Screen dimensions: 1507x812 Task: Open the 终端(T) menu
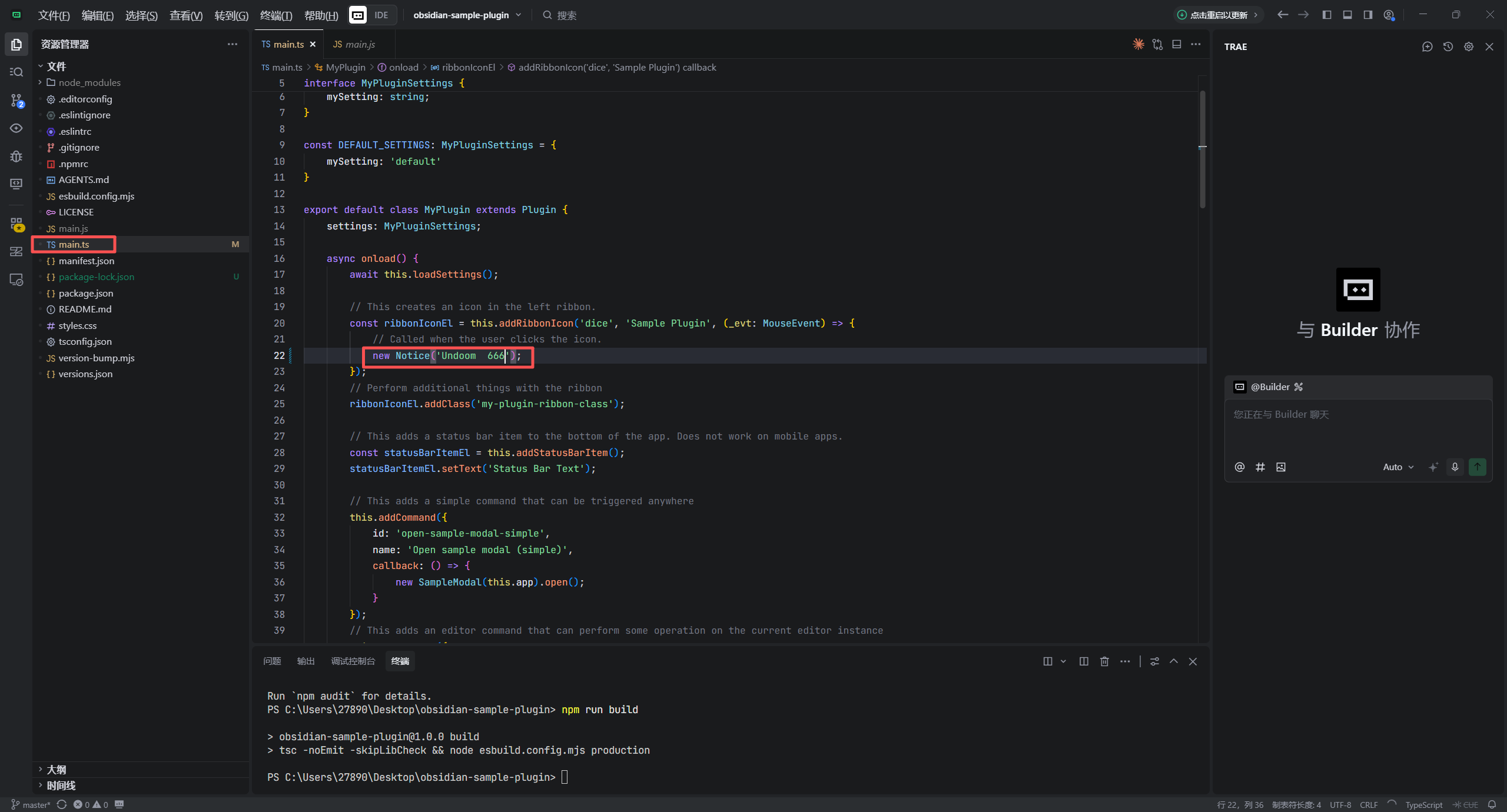(275, 15)
